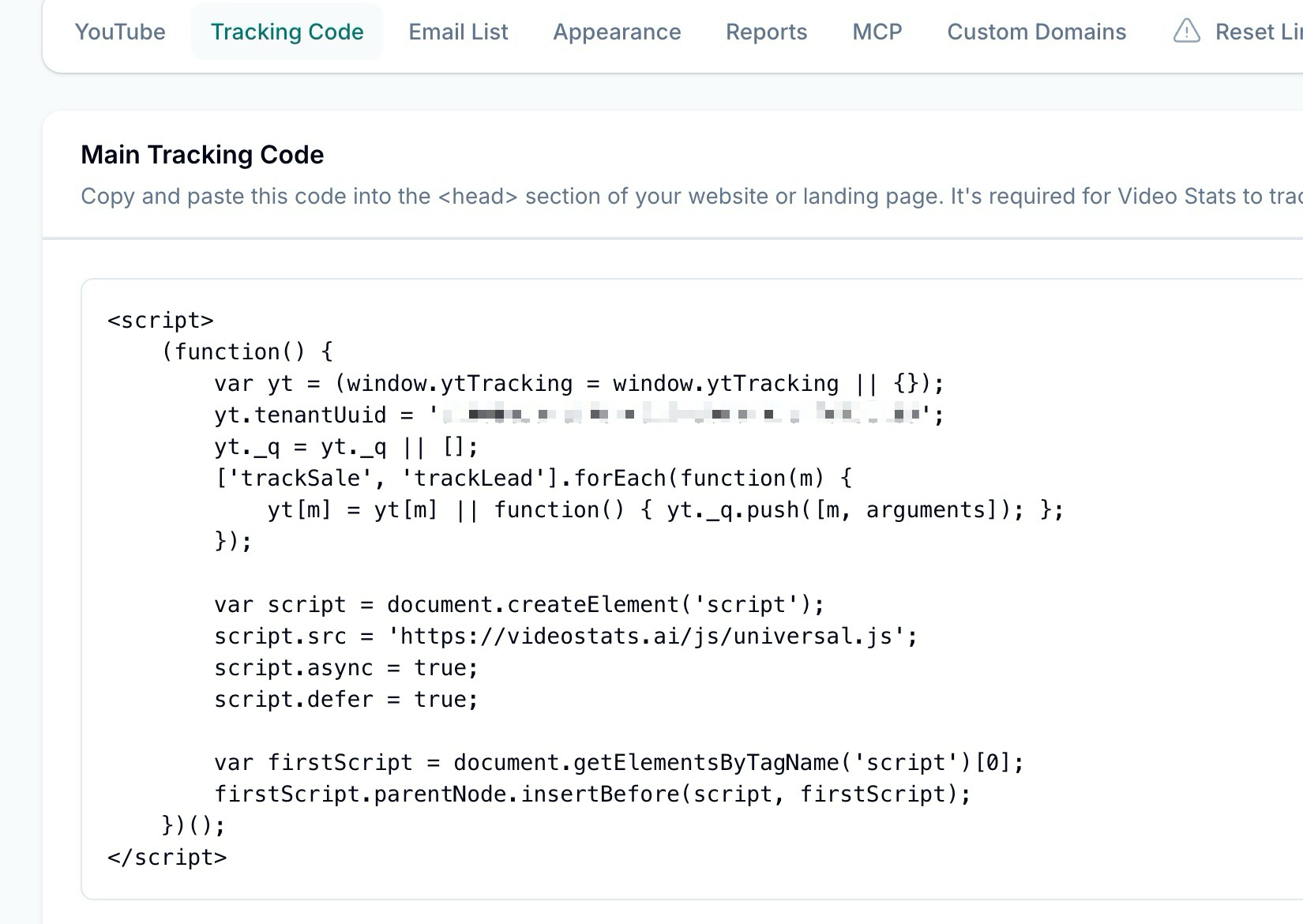Switch to the Custom Domains tab
This screenshot has height=924, width=1303.
pyautogui.click(x=1036, y=32)
